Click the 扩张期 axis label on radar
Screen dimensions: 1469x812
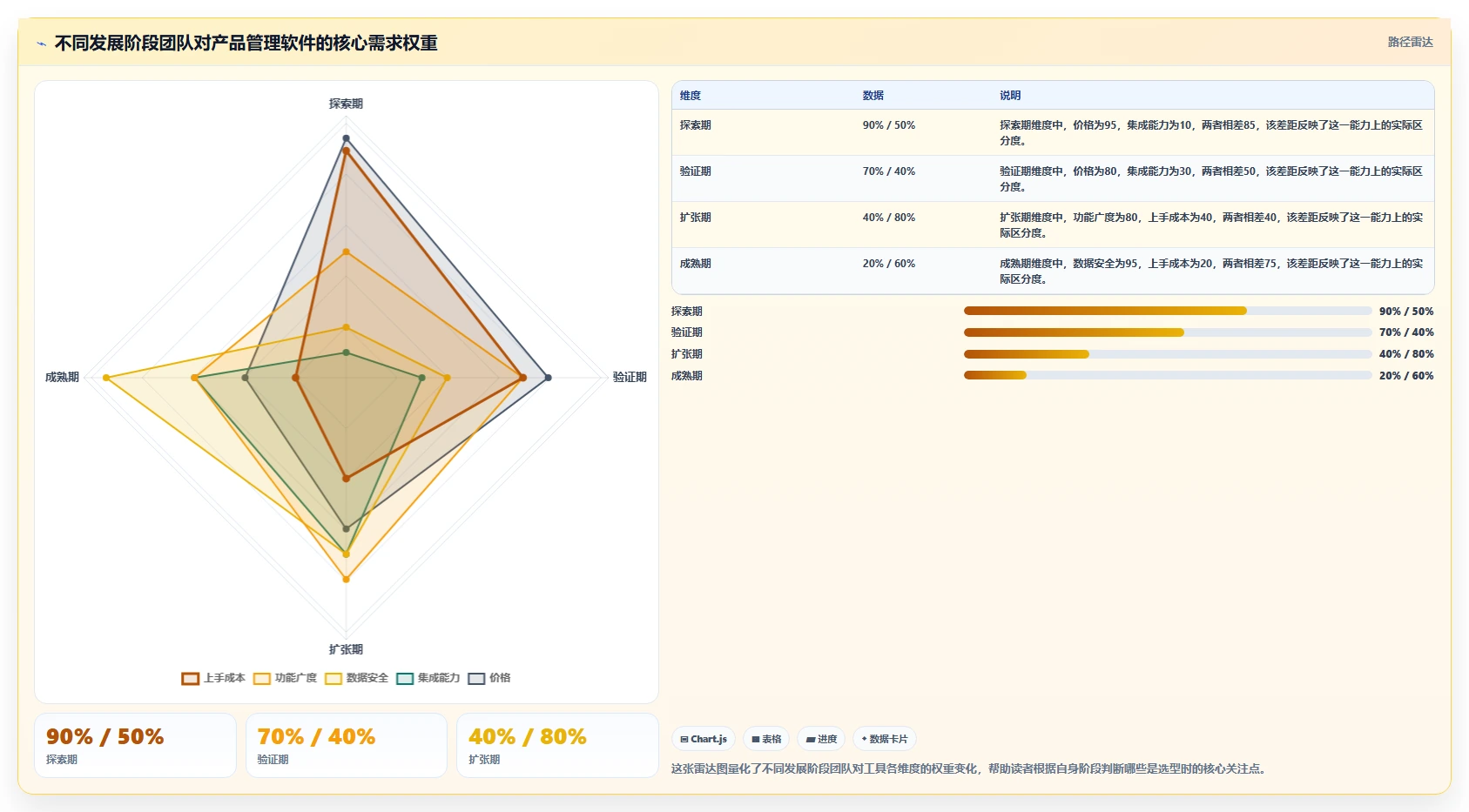[346, 649]
